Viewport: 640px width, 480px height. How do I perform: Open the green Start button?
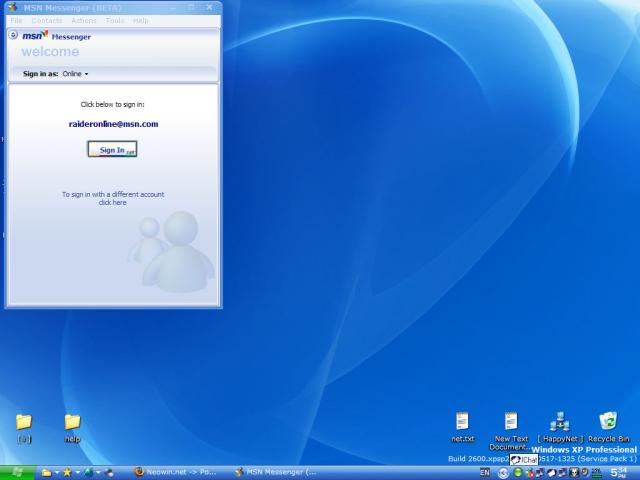[17, 473]
